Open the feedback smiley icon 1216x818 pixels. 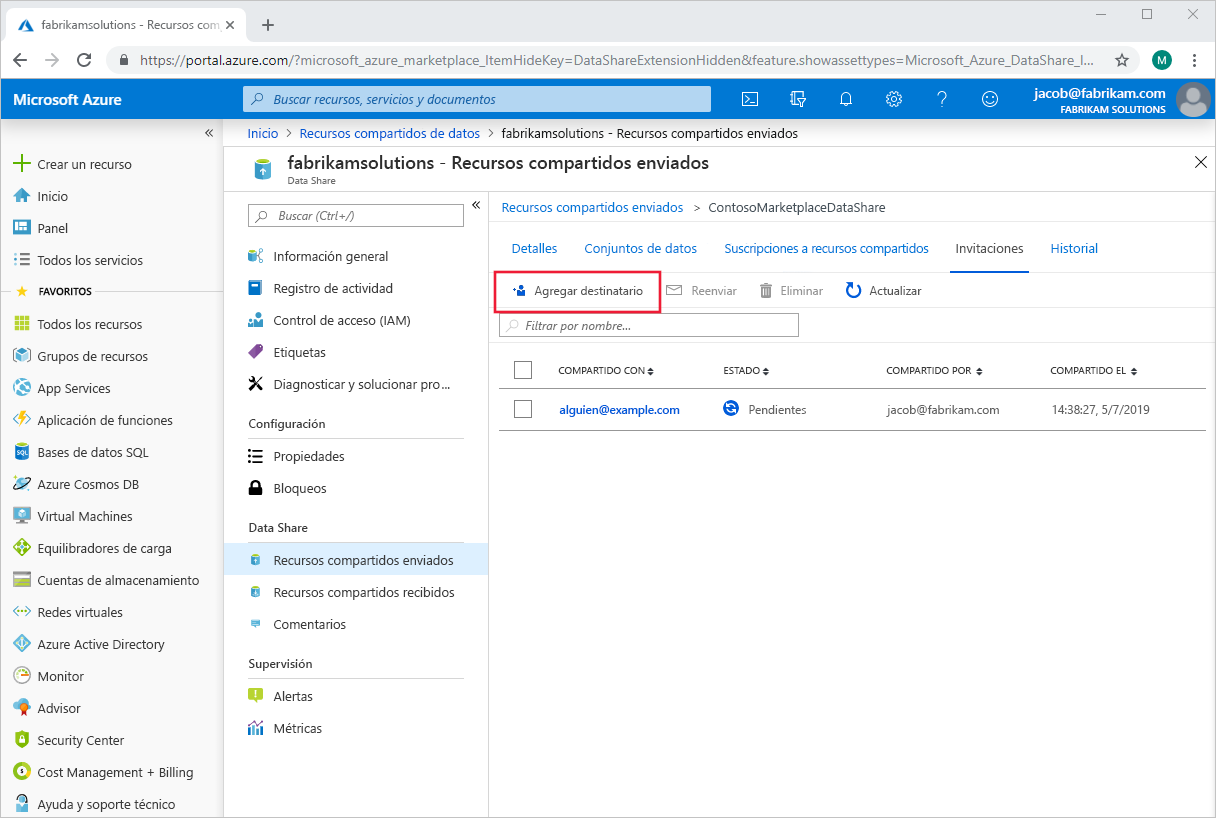[989, 99]
